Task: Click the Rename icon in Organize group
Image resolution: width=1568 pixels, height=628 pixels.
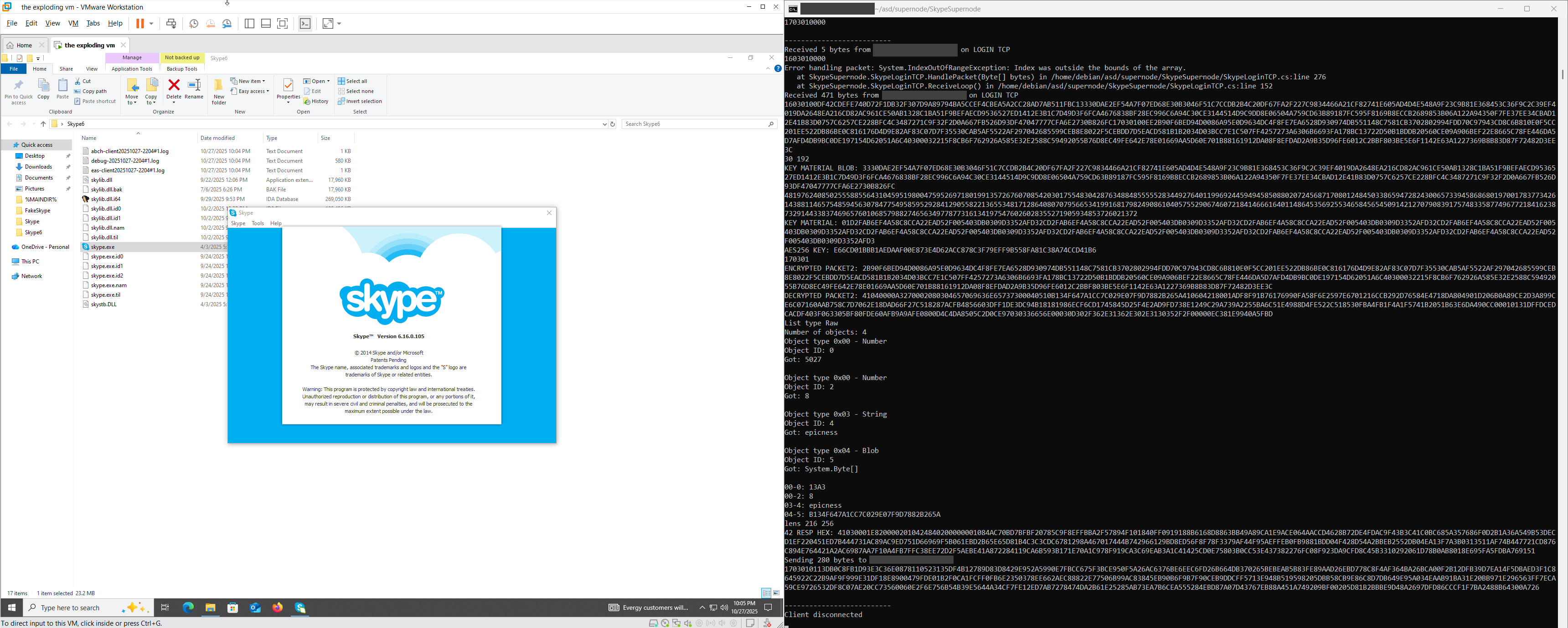Action: click(x=194, y=89)
